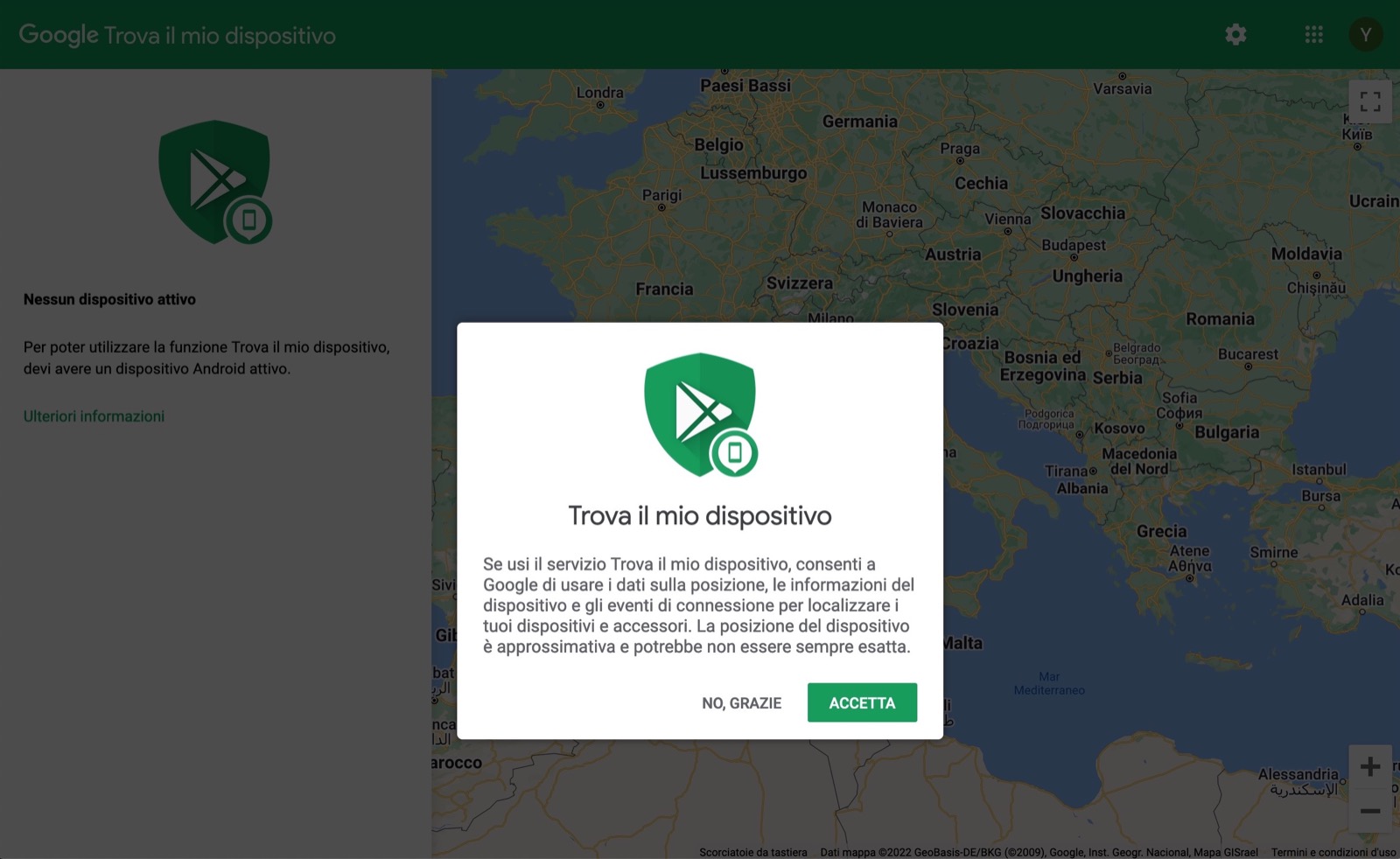
Task: Click the Bursa label on the map
Action: pyautogui.click(x=1320, y=496)
